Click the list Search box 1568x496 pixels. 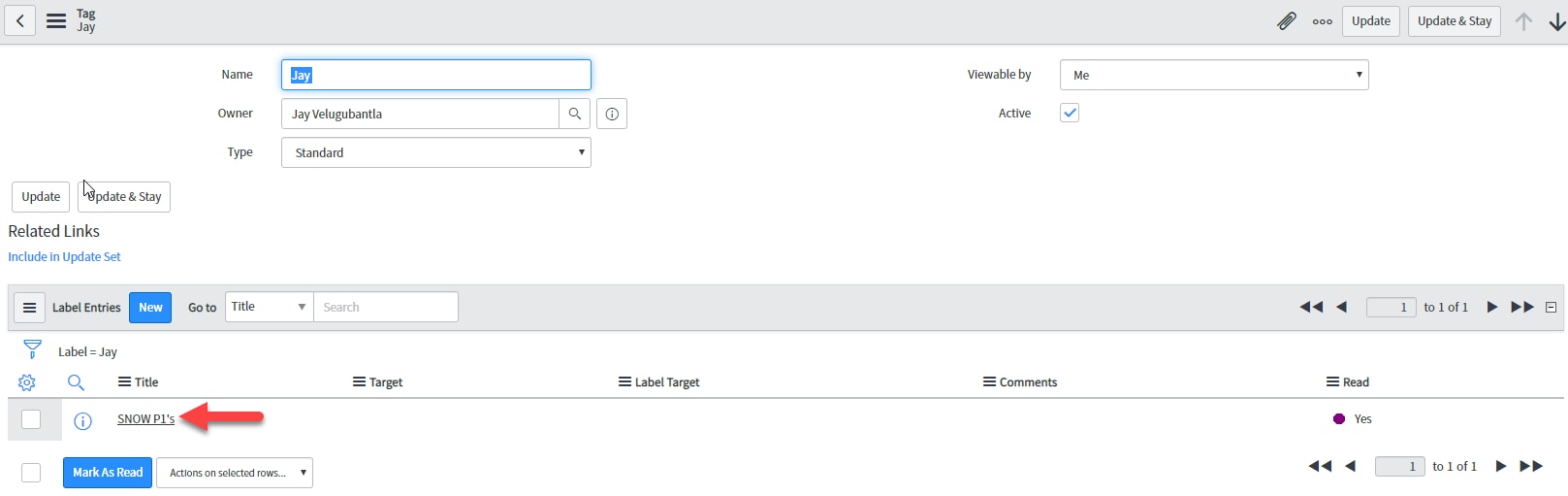coord(386,307)
